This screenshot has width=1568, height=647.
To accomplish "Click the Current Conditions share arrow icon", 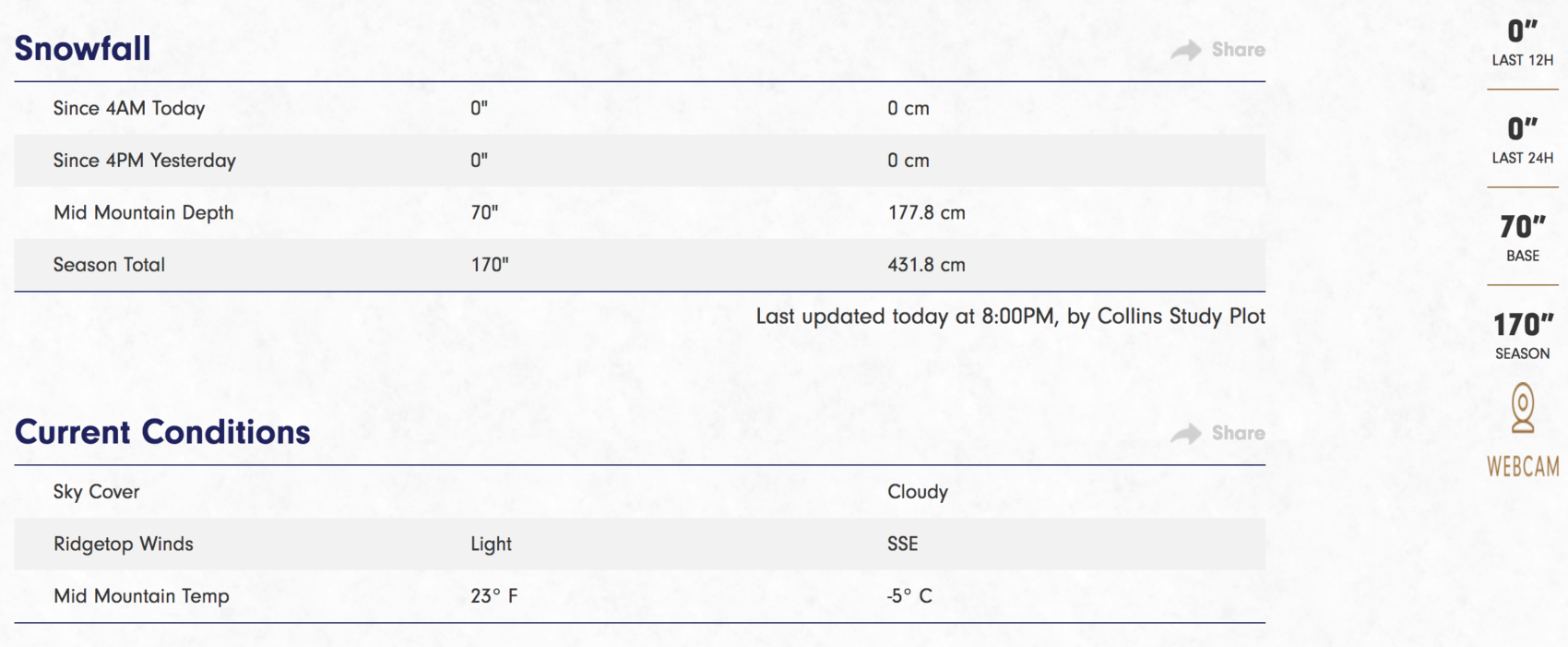I will 1186,434.
